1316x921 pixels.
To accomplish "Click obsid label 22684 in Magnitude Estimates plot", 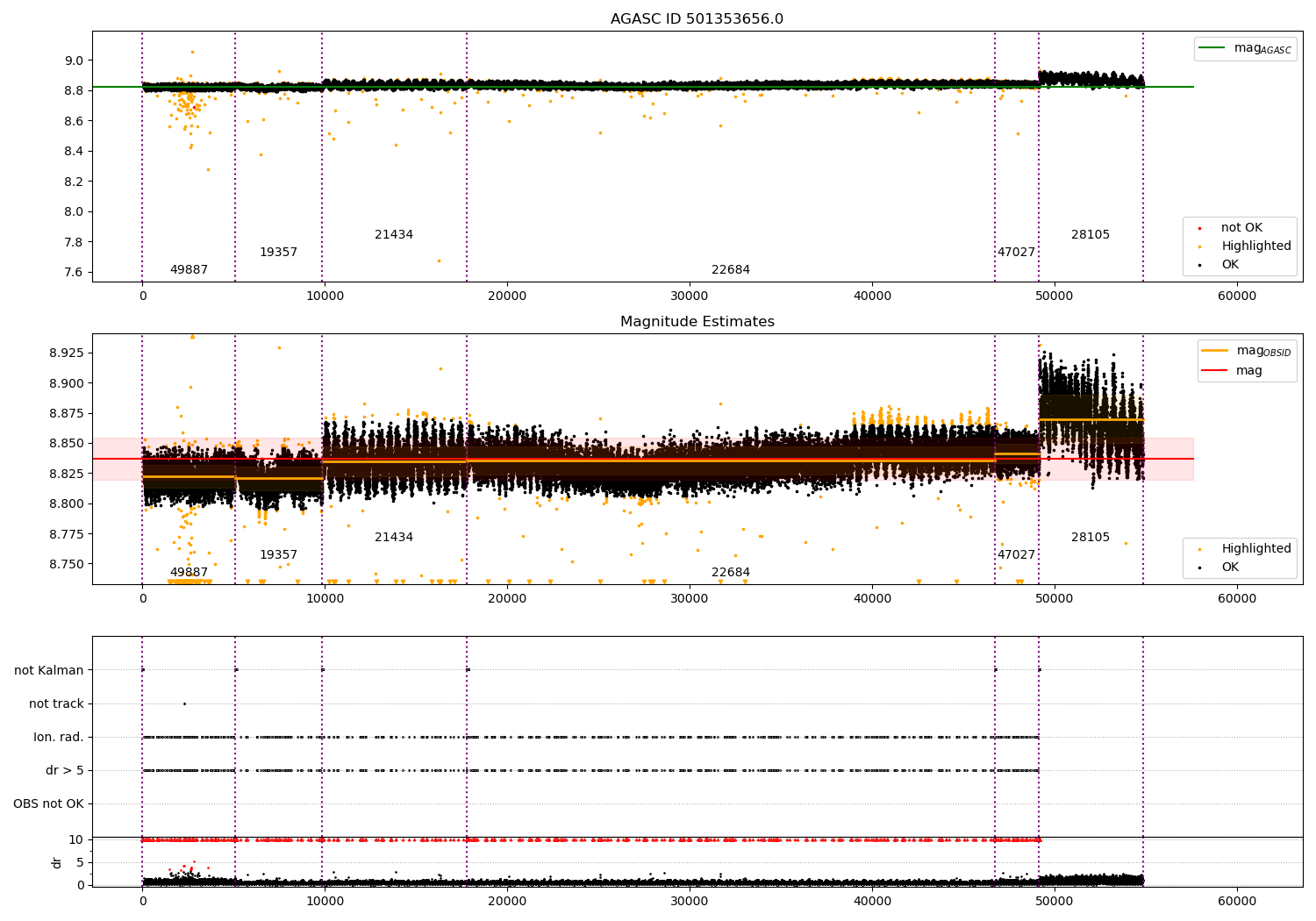I will [x=731, y=572].
